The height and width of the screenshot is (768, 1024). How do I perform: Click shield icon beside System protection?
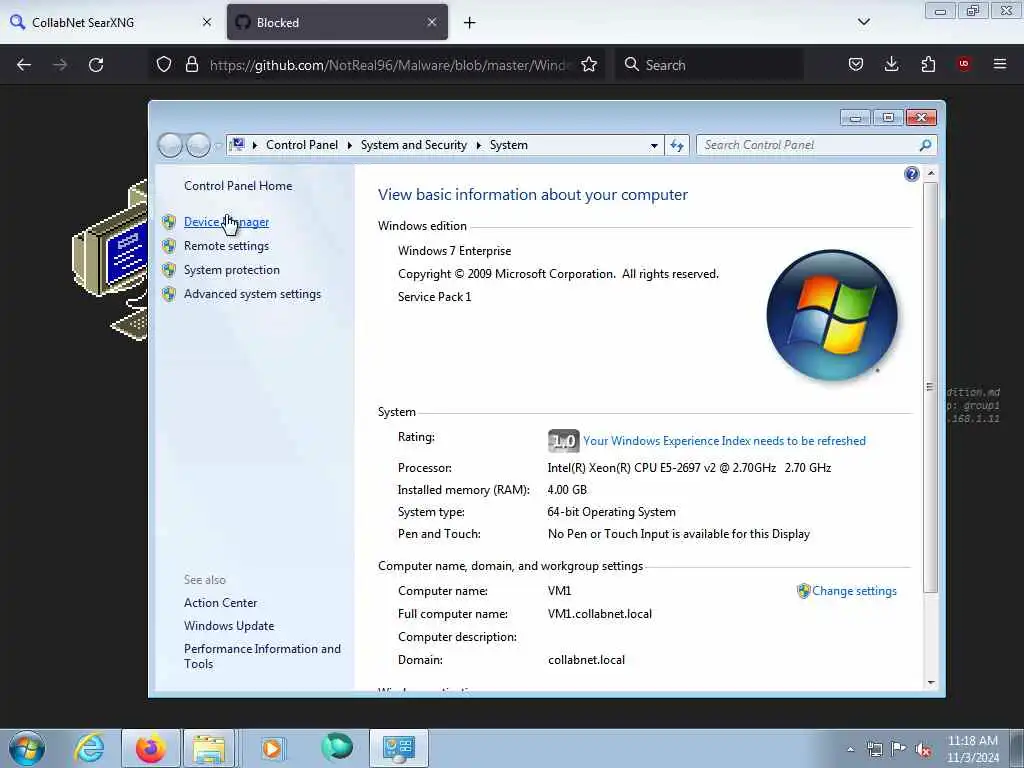(169, 270)
